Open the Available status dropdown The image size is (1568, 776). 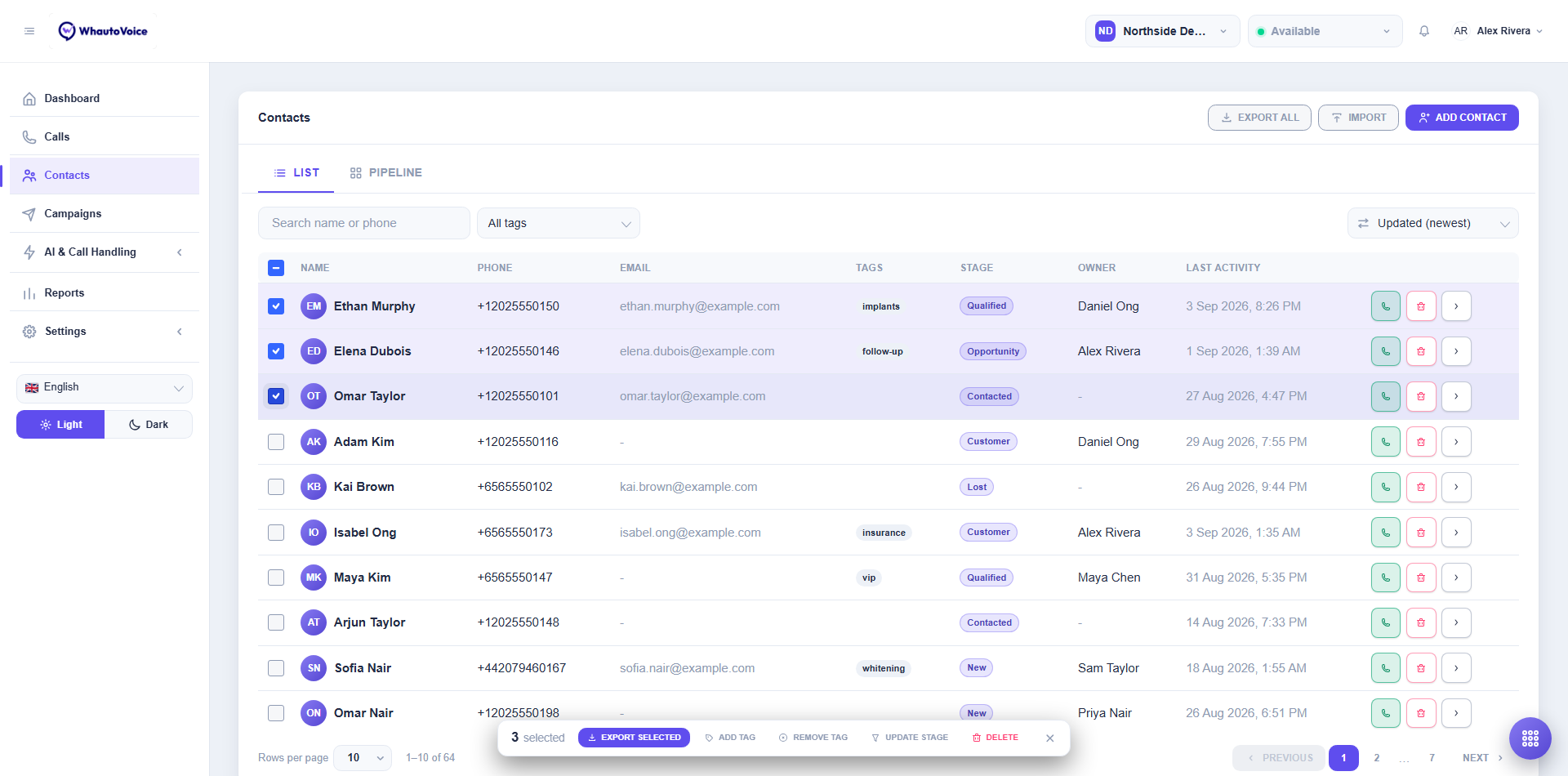click(1325, 31)
